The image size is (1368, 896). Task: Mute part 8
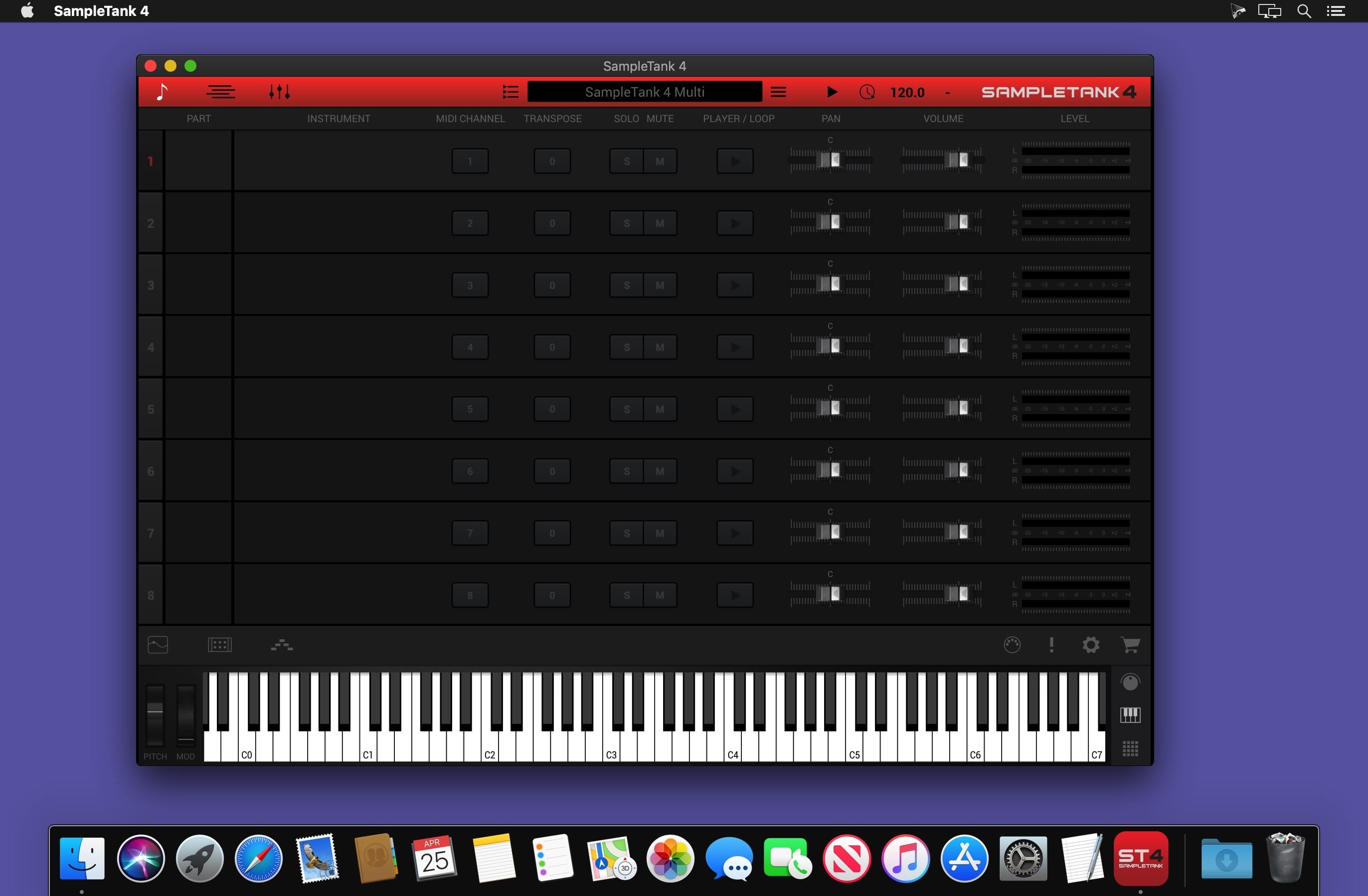coord(660,596)
